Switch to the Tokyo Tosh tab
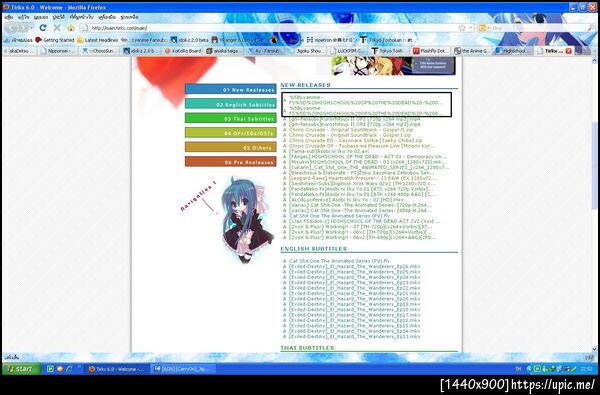Screen dimensions: 600x395 point(390,51)
